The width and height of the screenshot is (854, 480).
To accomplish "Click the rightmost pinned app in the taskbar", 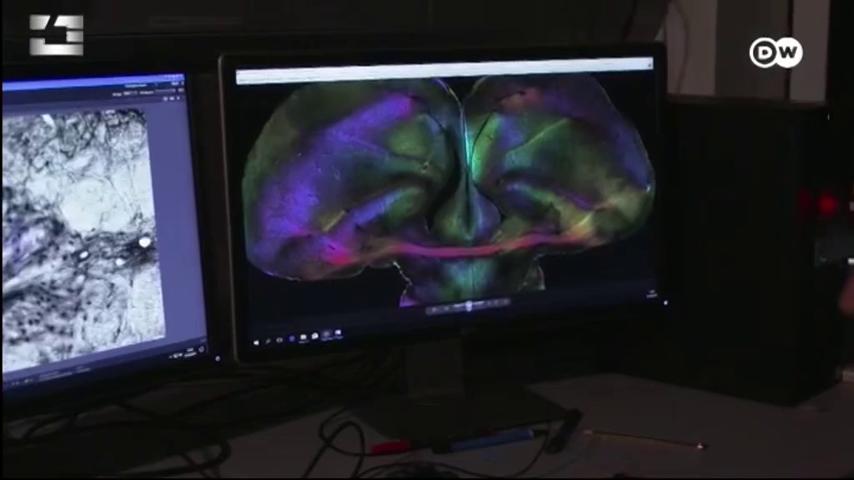I will tap(339, 335).
